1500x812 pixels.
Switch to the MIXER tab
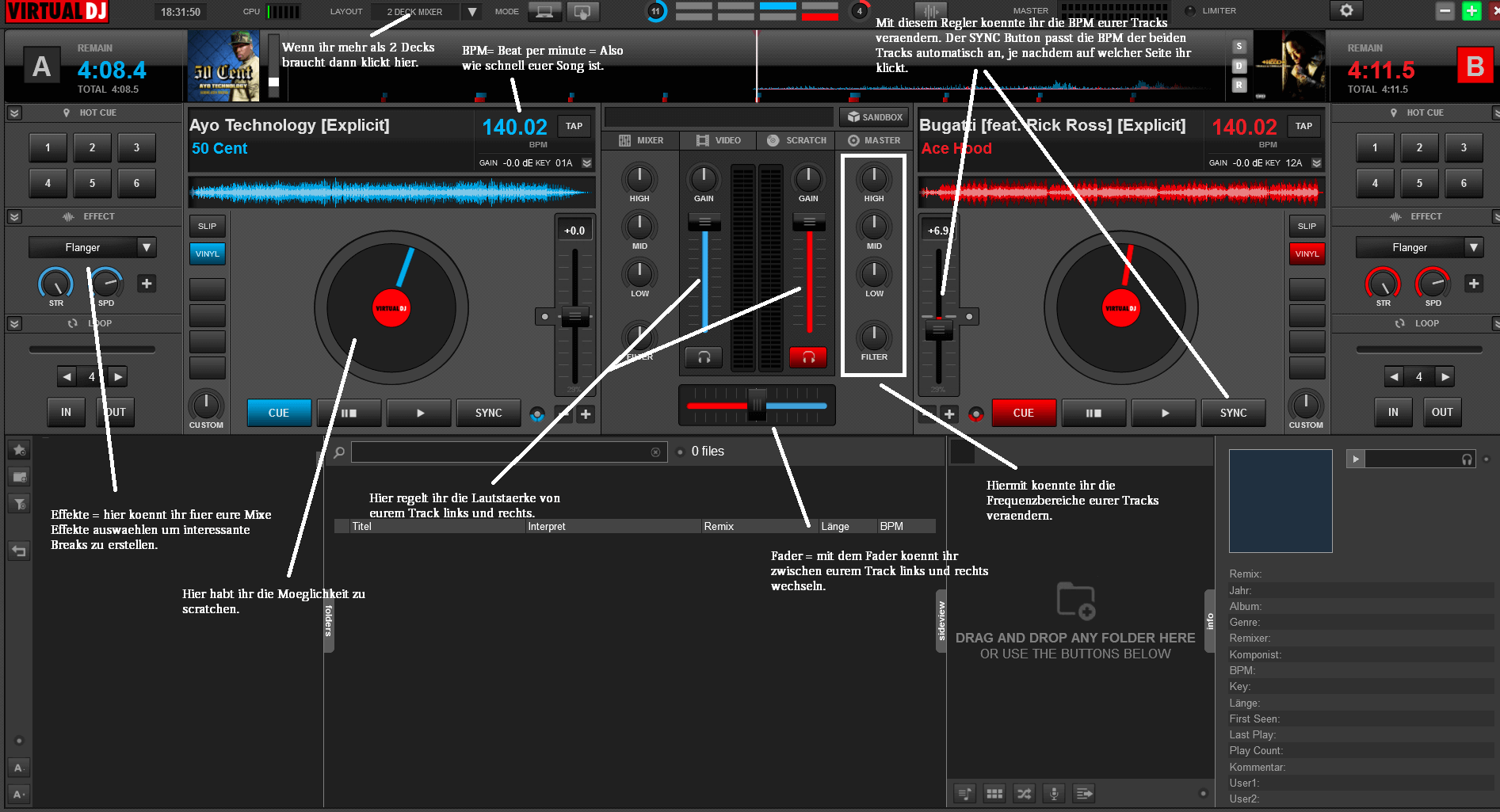641,140
